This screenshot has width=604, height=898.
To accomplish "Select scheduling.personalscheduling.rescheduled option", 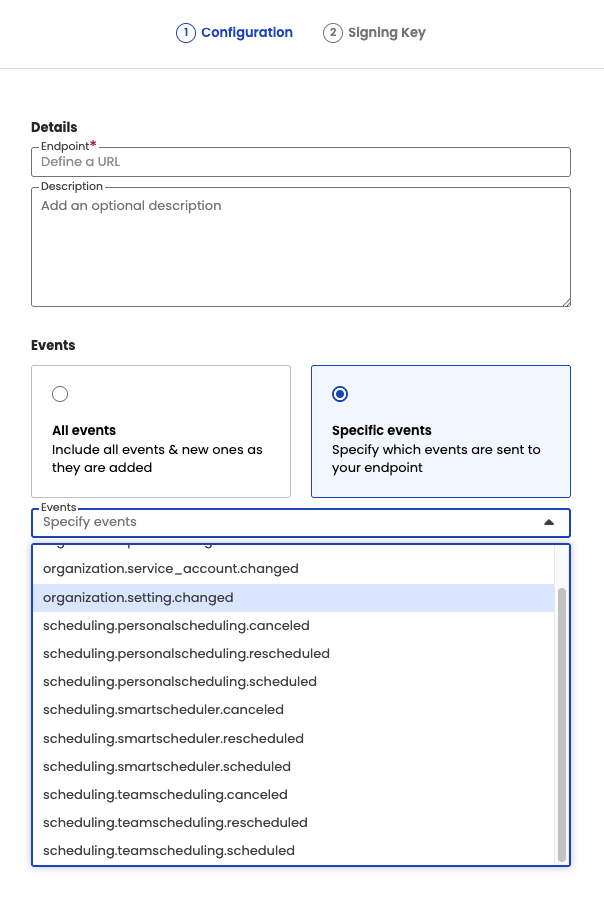I will 186,654.
